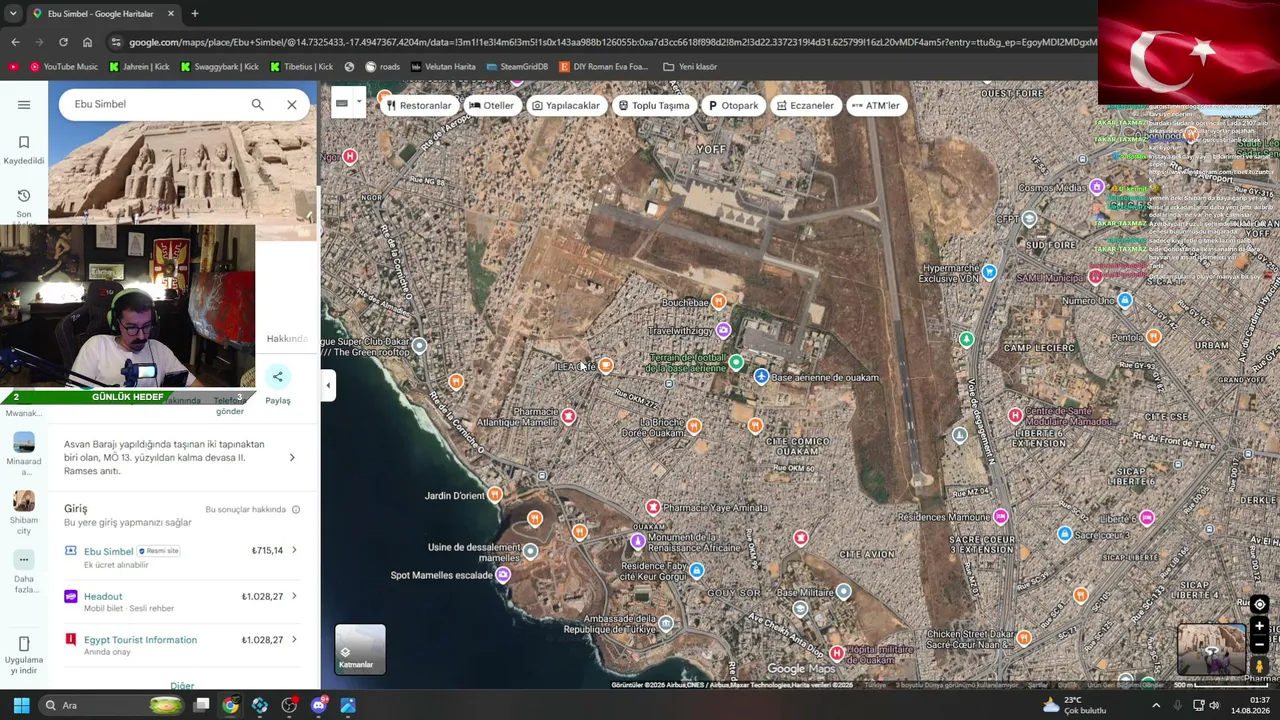Viewport: 1280px width, 720px height.
Task: Click the Paylaş share icon
Action: pyautogui.click(x=278, y=376)
